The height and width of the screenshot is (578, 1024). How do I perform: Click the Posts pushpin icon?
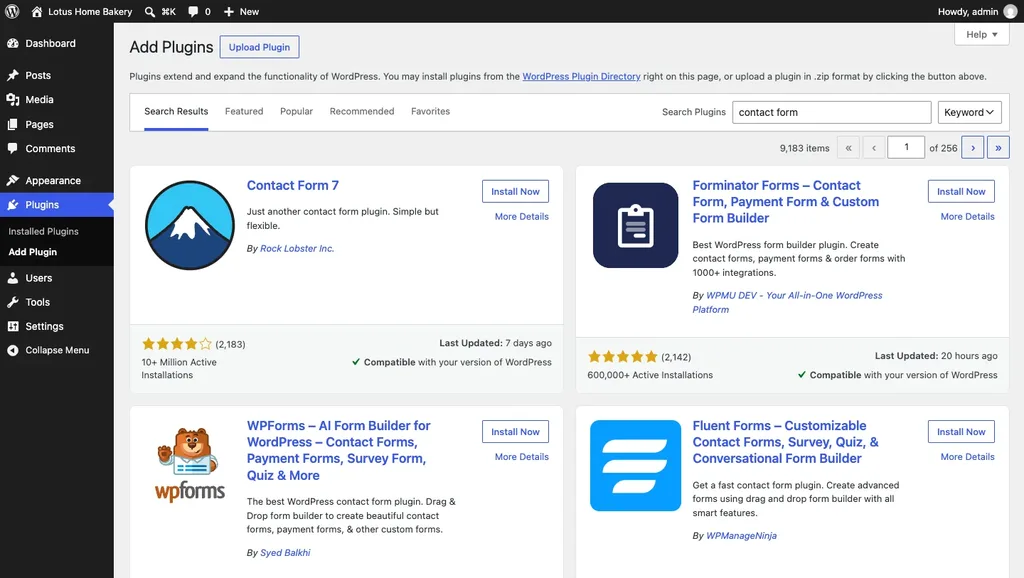click(12, 75)
